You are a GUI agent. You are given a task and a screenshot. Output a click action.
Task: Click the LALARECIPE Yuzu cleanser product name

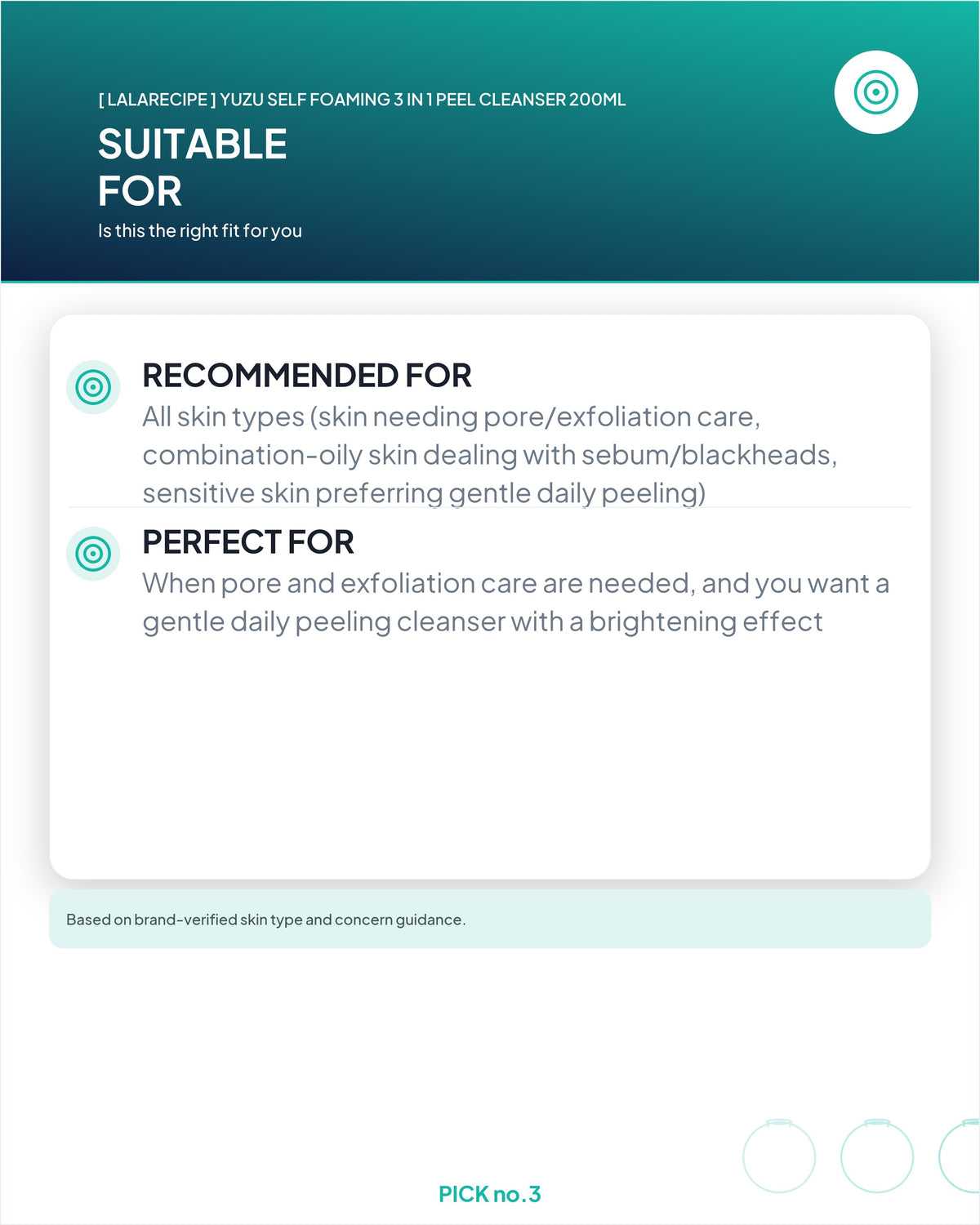362,100
